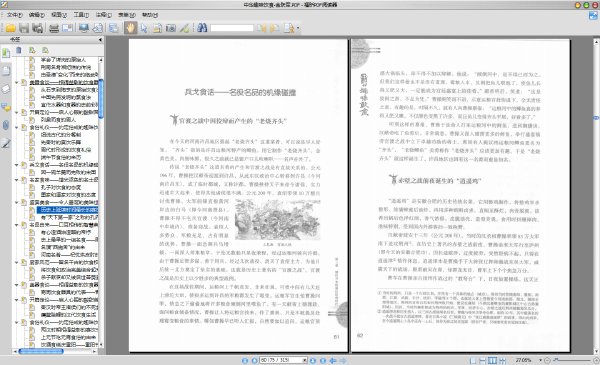This screenshot has width=600, height=365.
Task: Open the 文件 menu
Action: tap(14, 15)
